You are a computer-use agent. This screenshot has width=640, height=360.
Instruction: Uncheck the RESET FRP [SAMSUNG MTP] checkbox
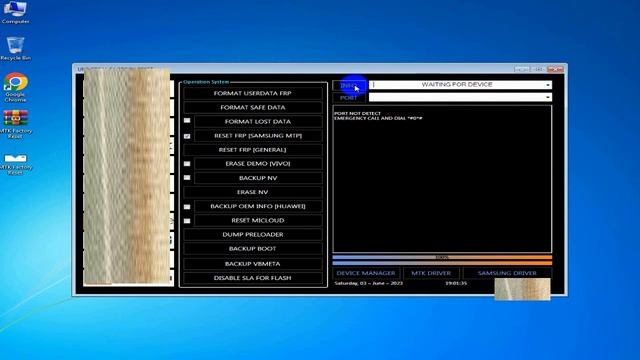click(187, 136)
